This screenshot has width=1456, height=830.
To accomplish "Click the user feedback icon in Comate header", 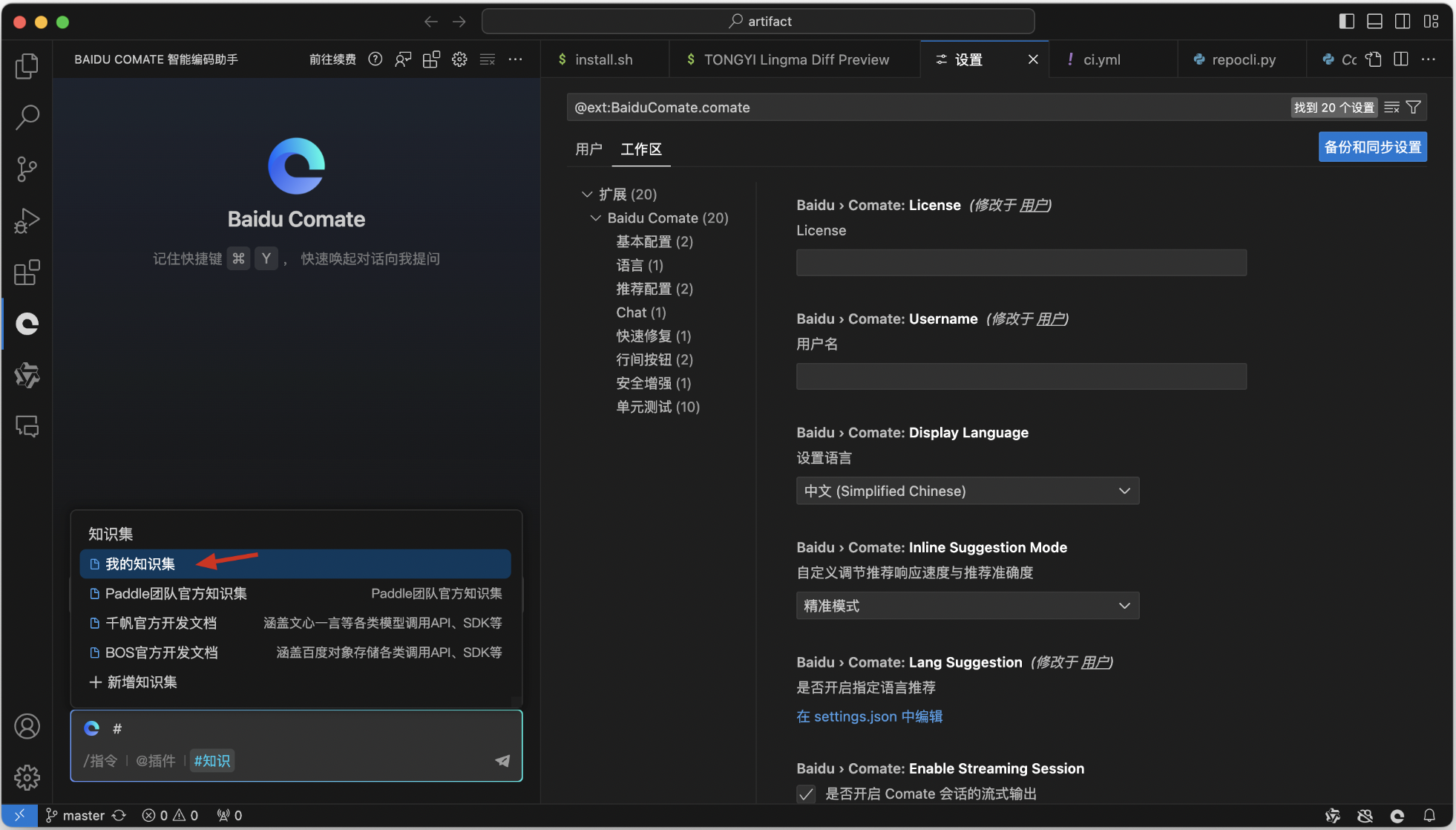I will pyautogui.click(x=403, y=59).
